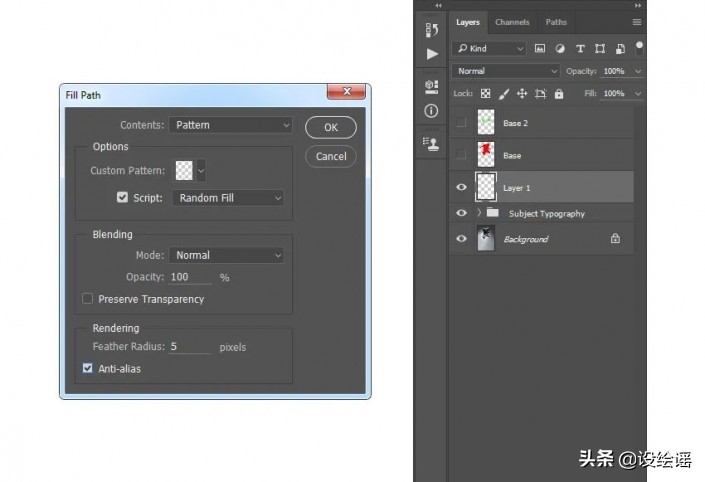Filter layers by type layers icon
Screen dimensions: 705x482
click(x=580, y=49)
